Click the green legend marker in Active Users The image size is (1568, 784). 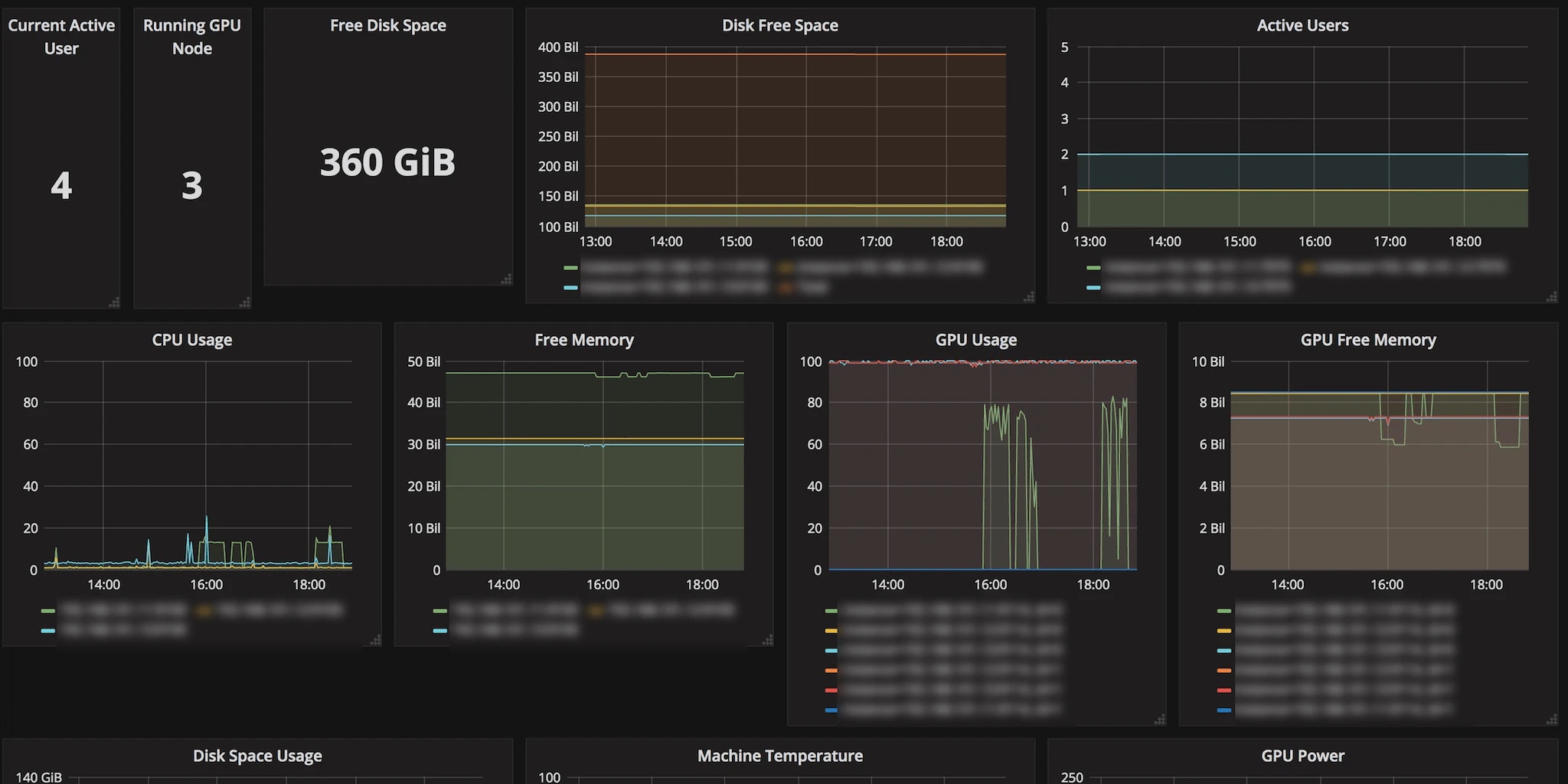[1093, 267]
